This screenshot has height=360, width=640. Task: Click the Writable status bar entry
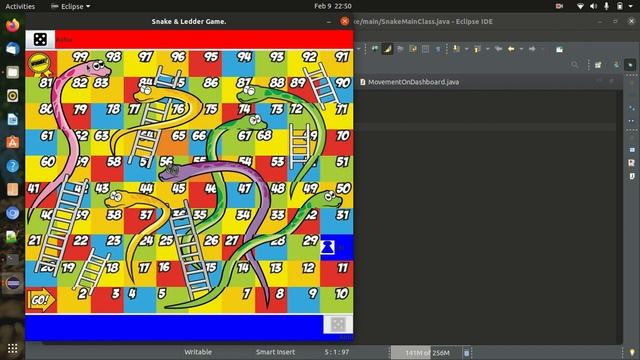(x=198, y=352)
